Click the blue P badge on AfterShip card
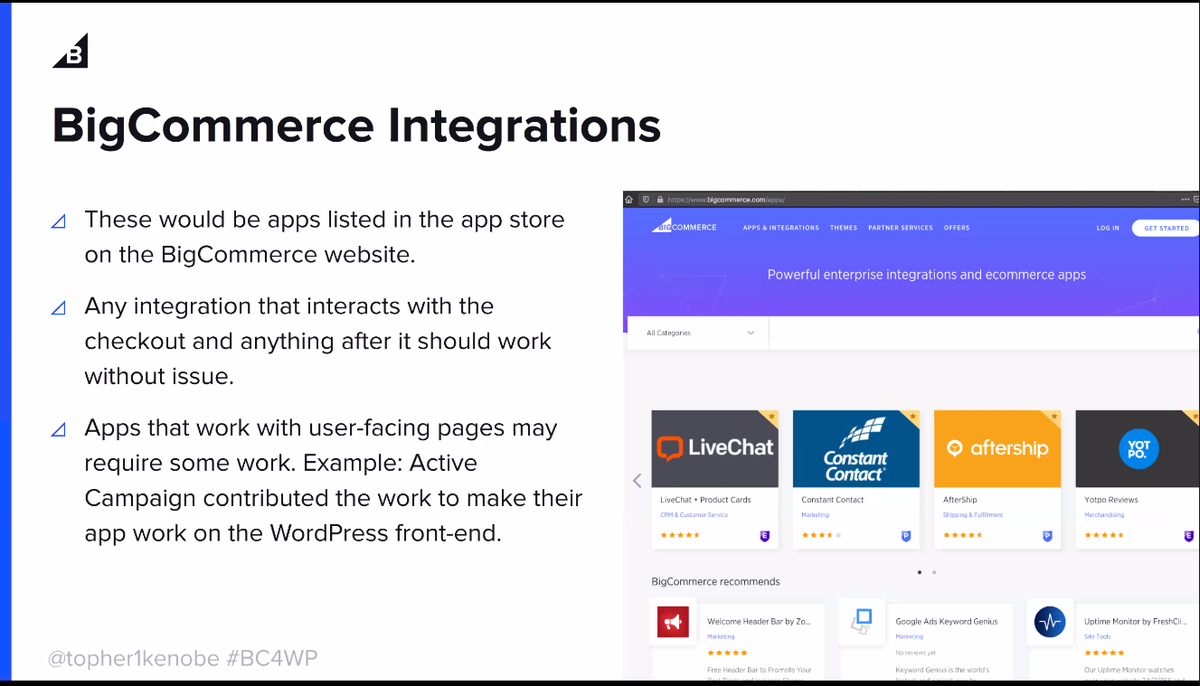Image resolution: width=1200 pixels, height=686 pixels. (x=1047, y=536)
